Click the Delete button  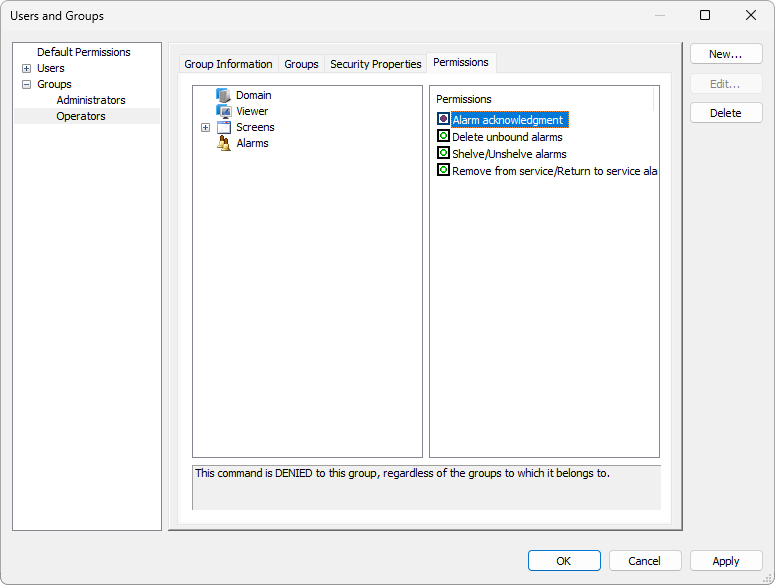pos(725,113)
